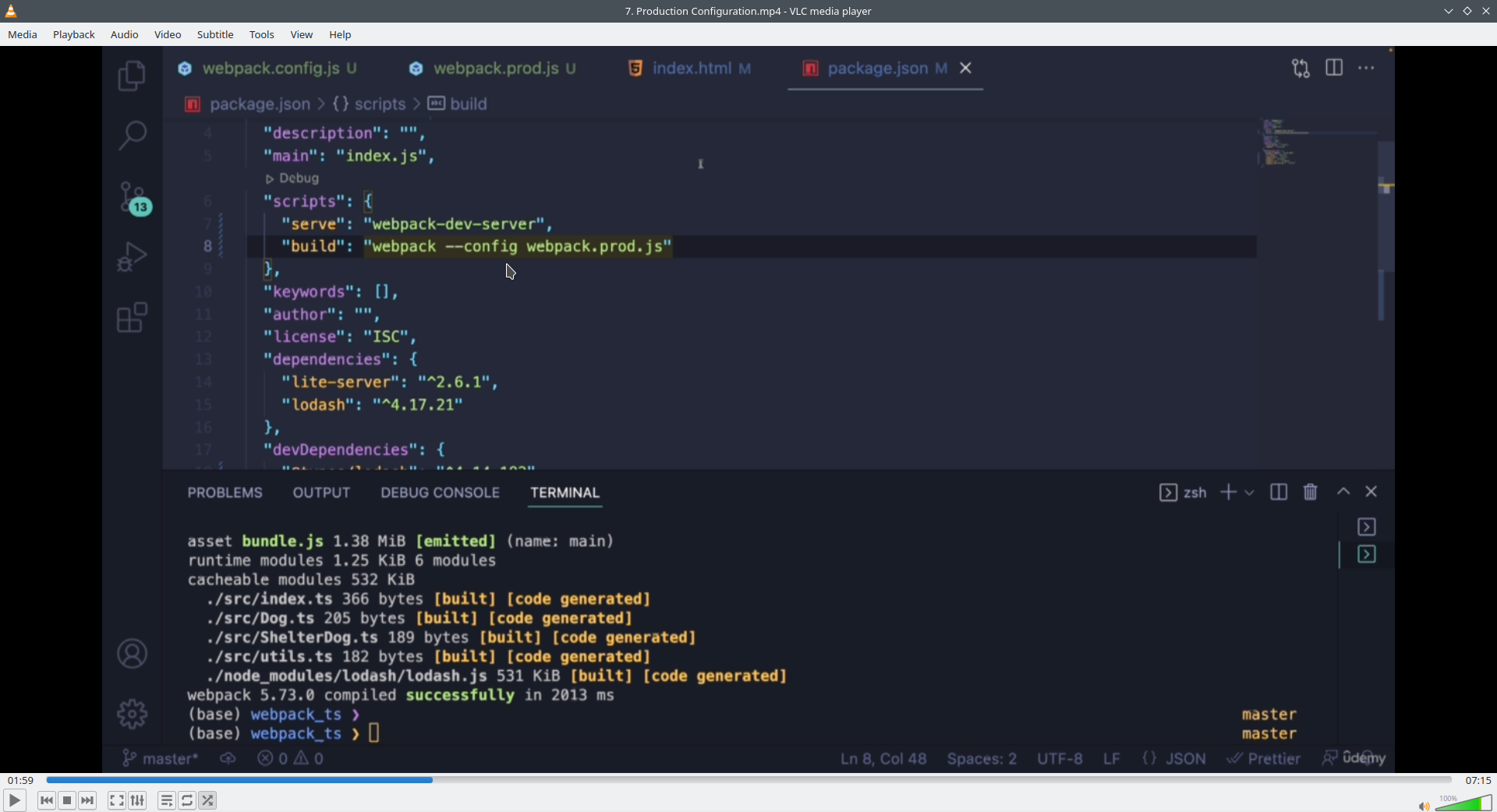The width and height of the screenshot is (1497, 812).
Task: Open Source Control with 13 pending changes
Action: coord(135,198)
